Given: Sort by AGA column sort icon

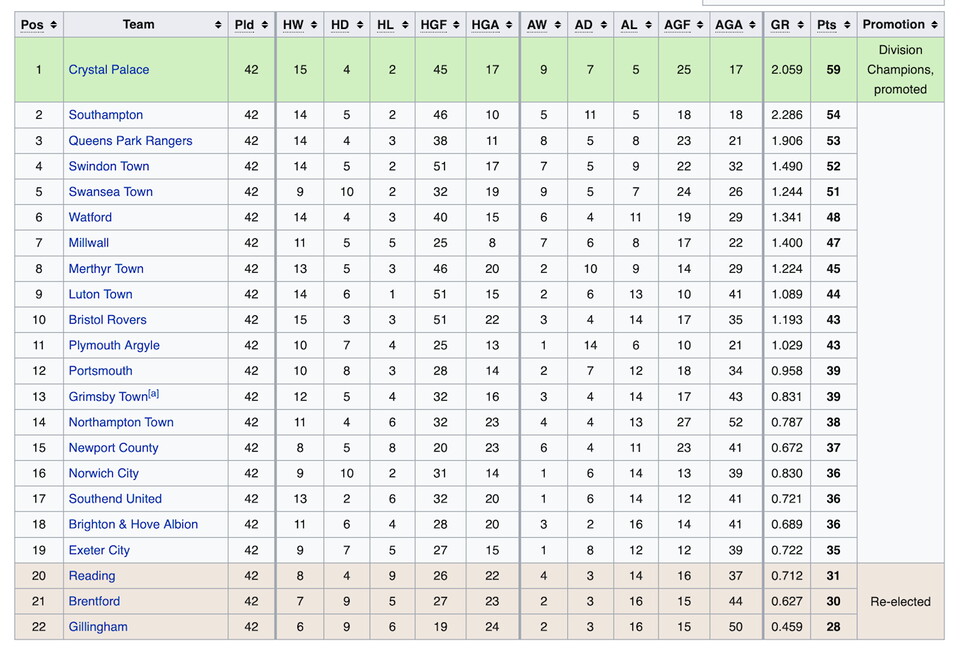Looking at the screenshot, I should [751, 25].
